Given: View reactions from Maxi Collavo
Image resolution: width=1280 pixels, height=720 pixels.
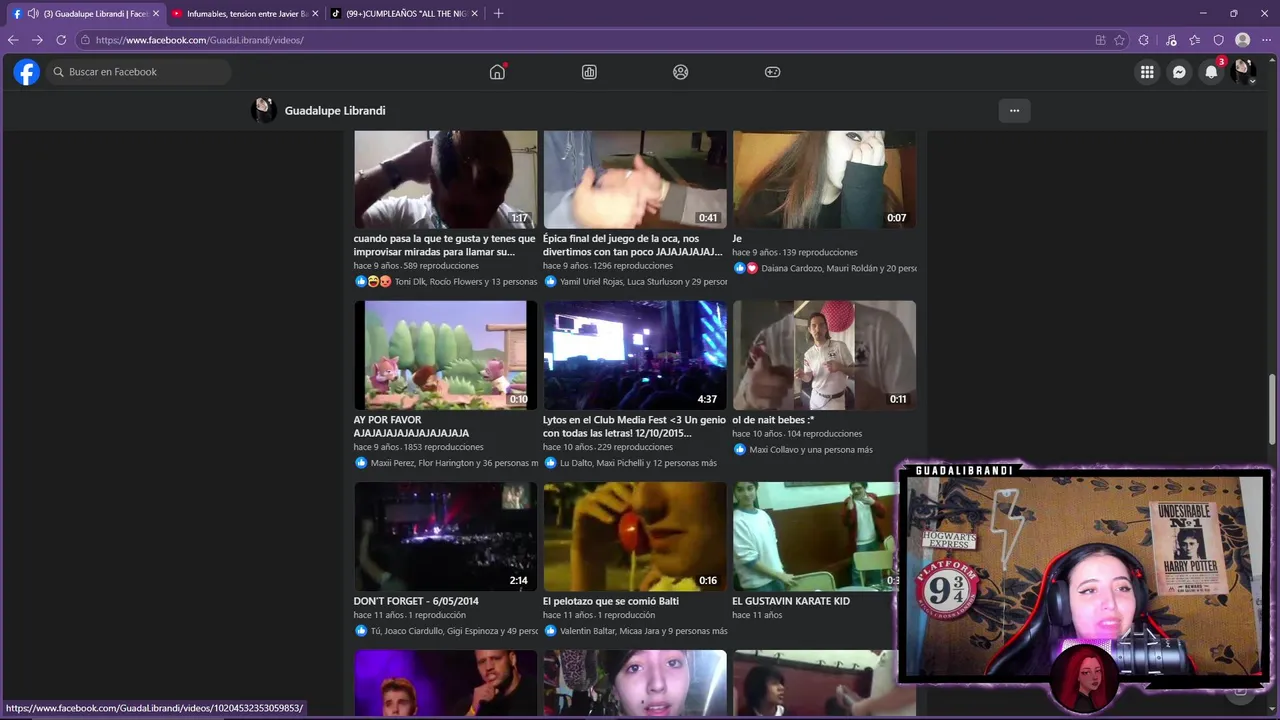Looking at the screenshot, I should click(803, 450).
